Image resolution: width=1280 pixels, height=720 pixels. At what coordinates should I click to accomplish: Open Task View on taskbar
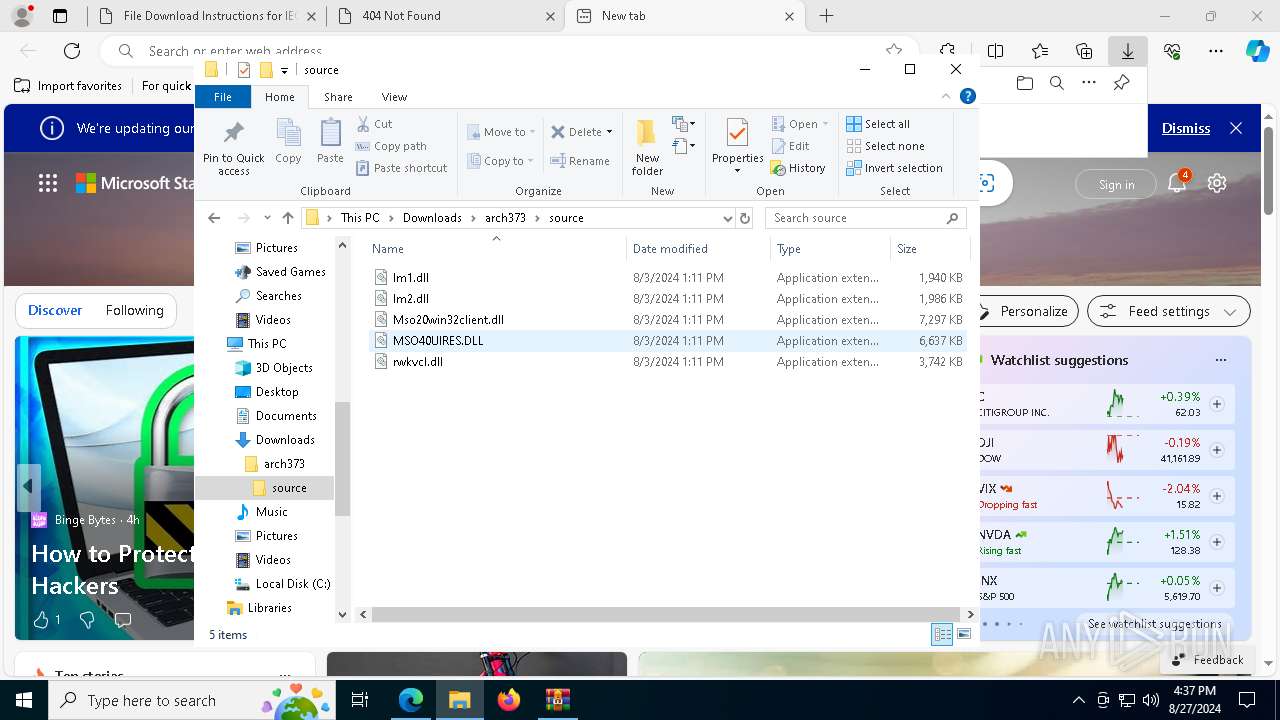360,700
